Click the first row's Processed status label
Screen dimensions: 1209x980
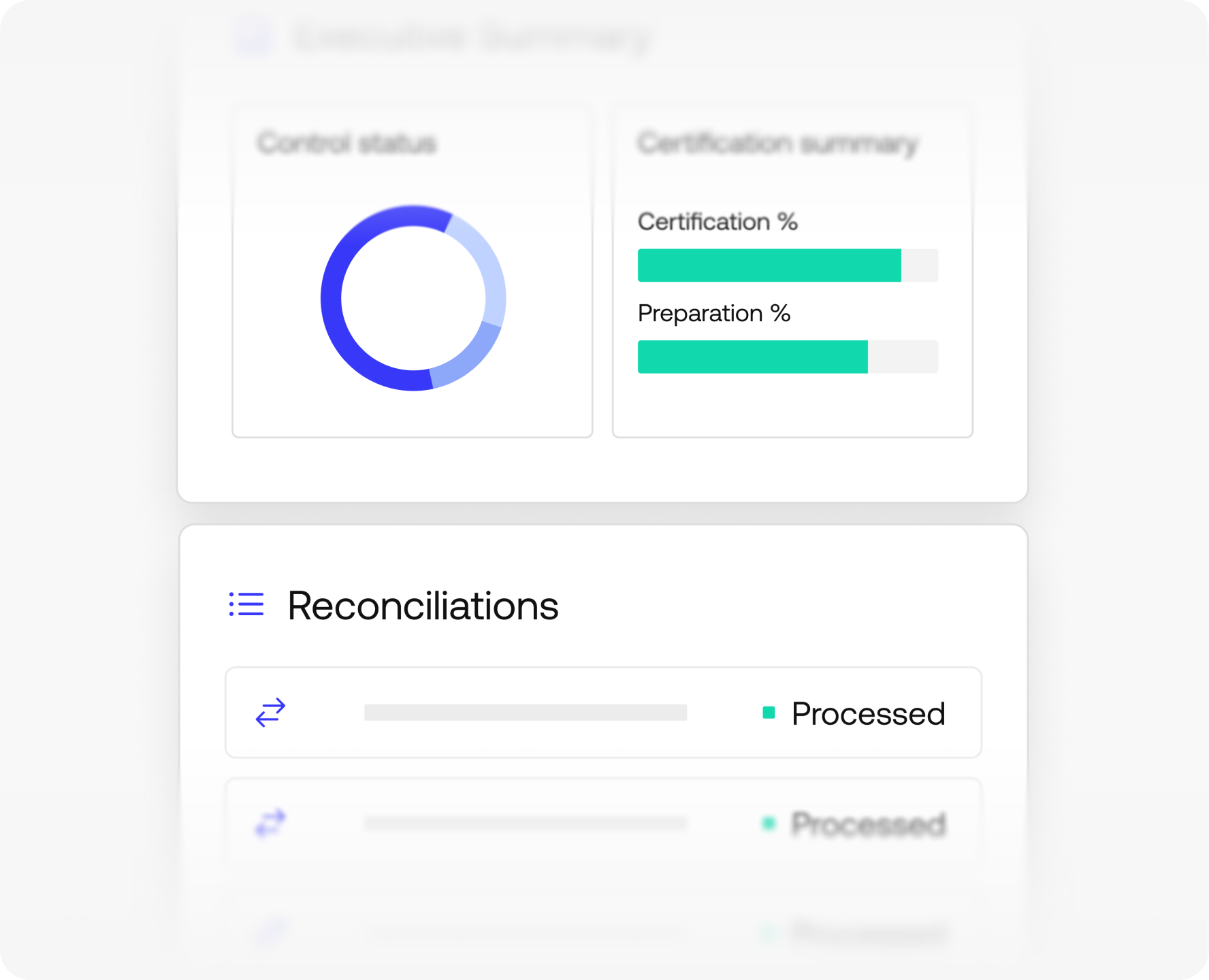point(868,714)
